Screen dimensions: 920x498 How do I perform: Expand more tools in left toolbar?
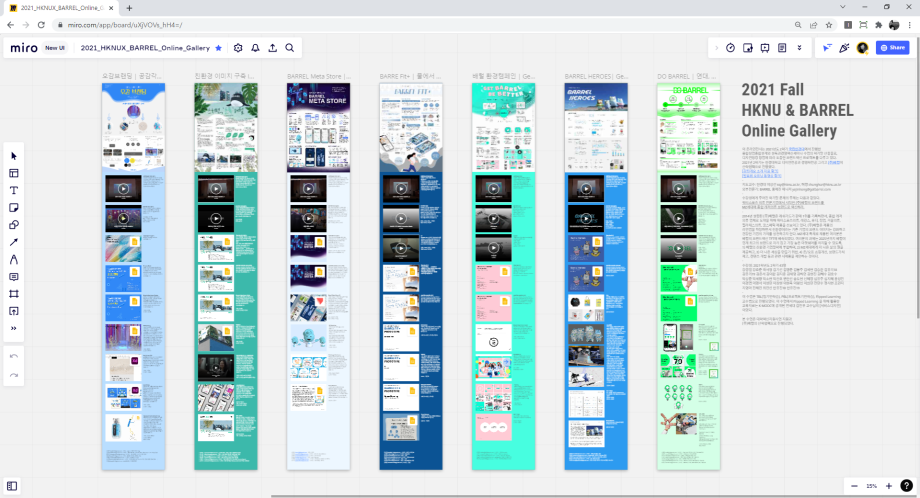click(x=14, y=328)
